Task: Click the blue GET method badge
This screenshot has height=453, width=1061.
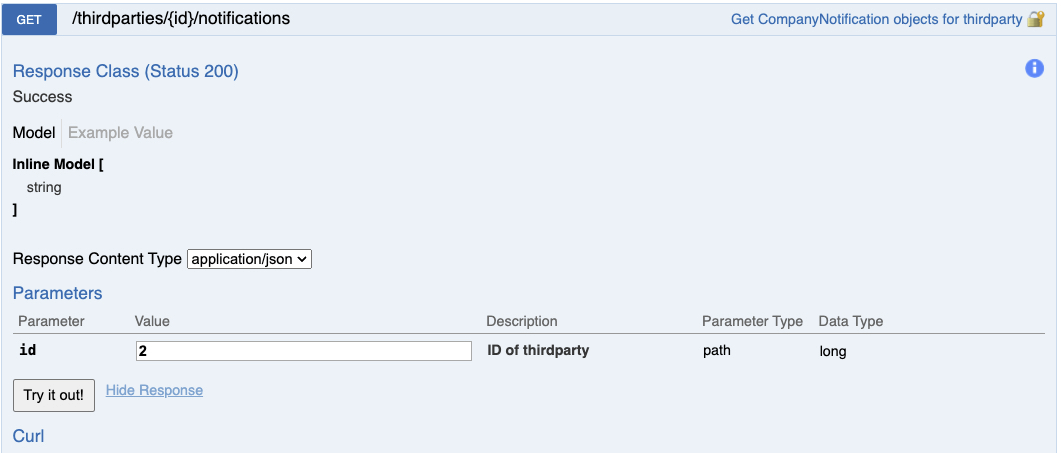Action: pyautogui.click(x=29, y=20)
